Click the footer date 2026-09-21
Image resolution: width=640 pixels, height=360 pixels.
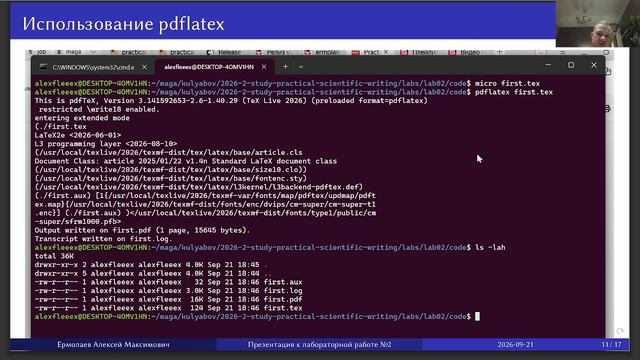[x=515, y=345]
